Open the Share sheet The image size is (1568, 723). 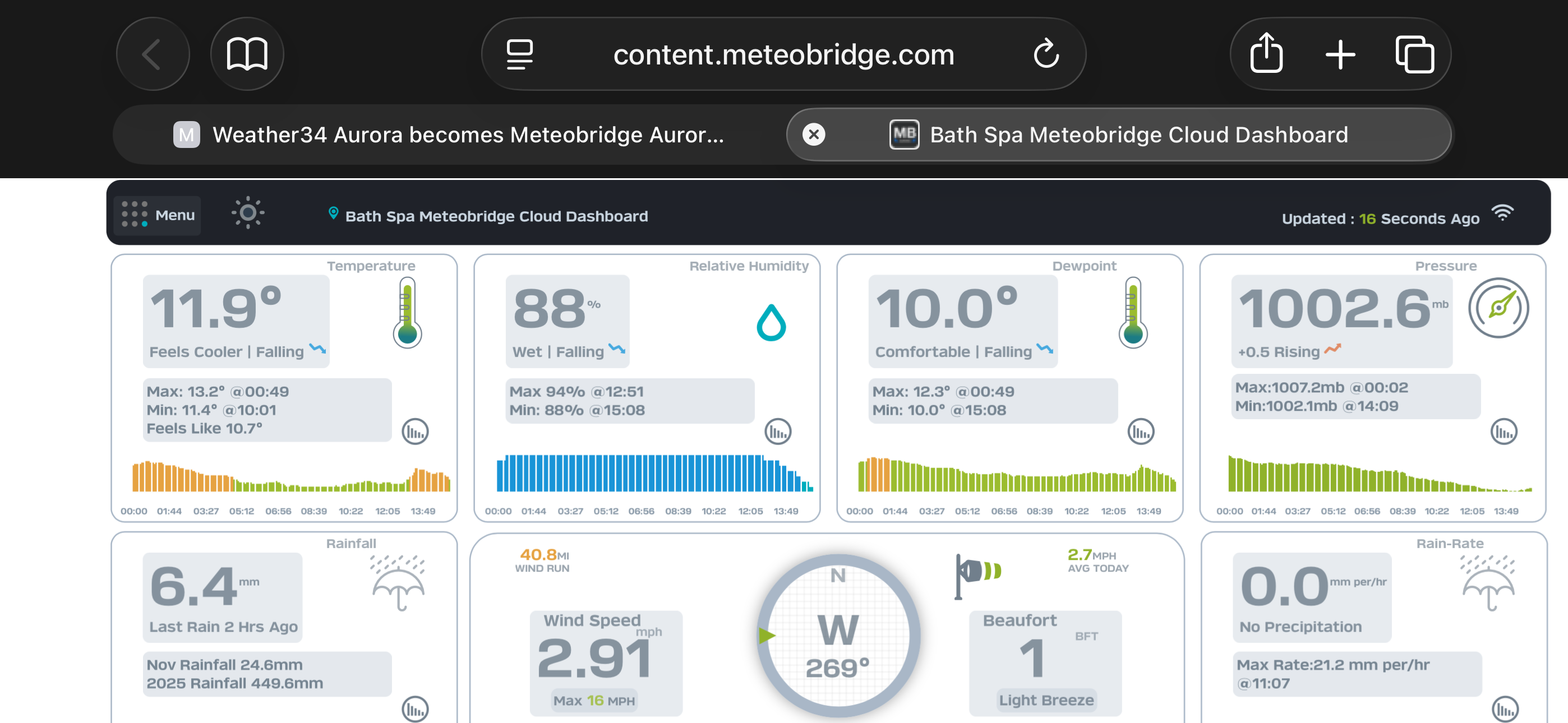click(1266, 55)
